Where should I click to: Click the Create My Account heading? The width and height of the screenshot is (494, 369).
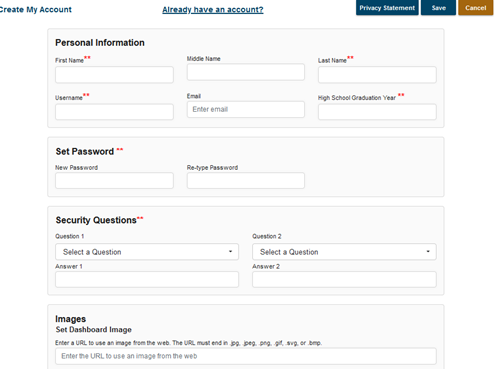point(35,10)
